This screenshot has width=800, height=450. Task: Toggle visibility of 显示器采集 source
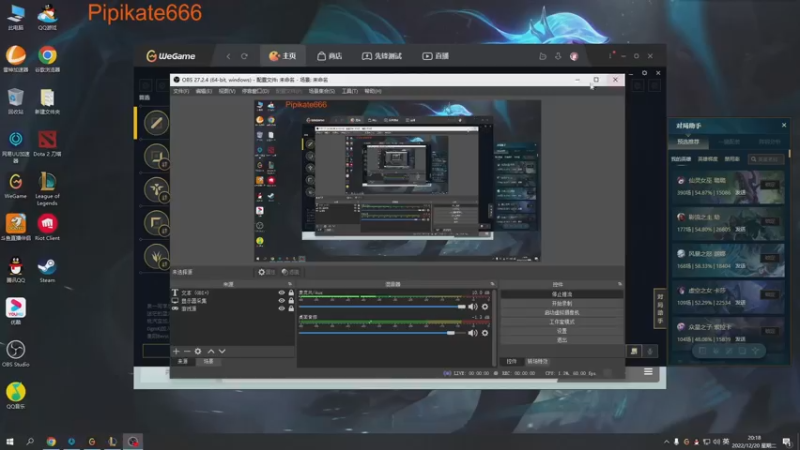tap(281, 301)
